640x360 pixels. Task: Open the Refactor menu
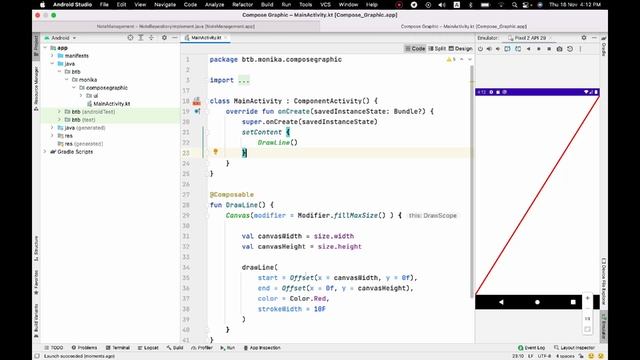coord(242,4)
